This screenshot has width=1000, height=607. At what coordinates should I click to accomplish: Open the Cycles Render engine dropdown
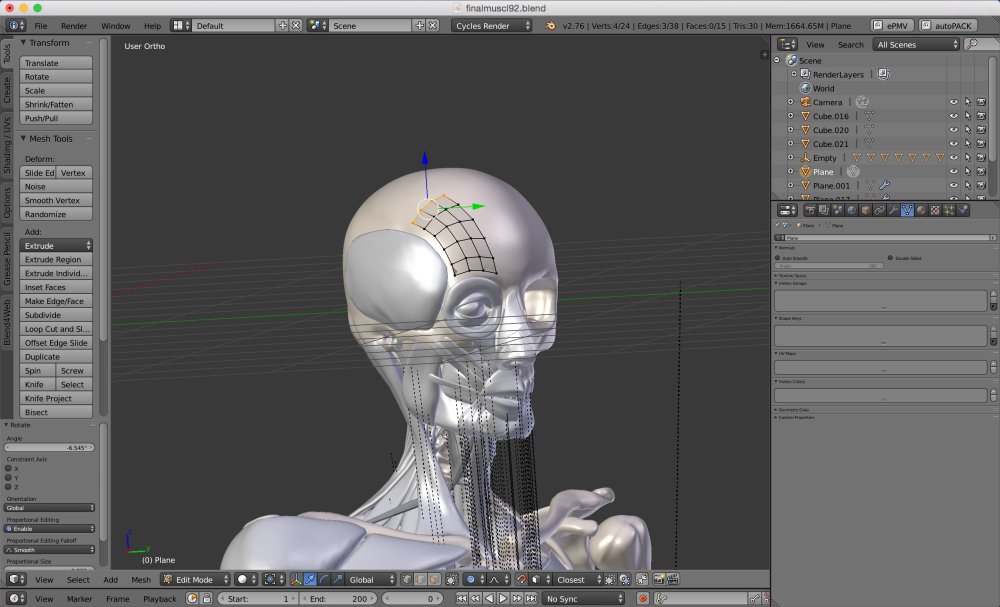[x=491, y=26]
